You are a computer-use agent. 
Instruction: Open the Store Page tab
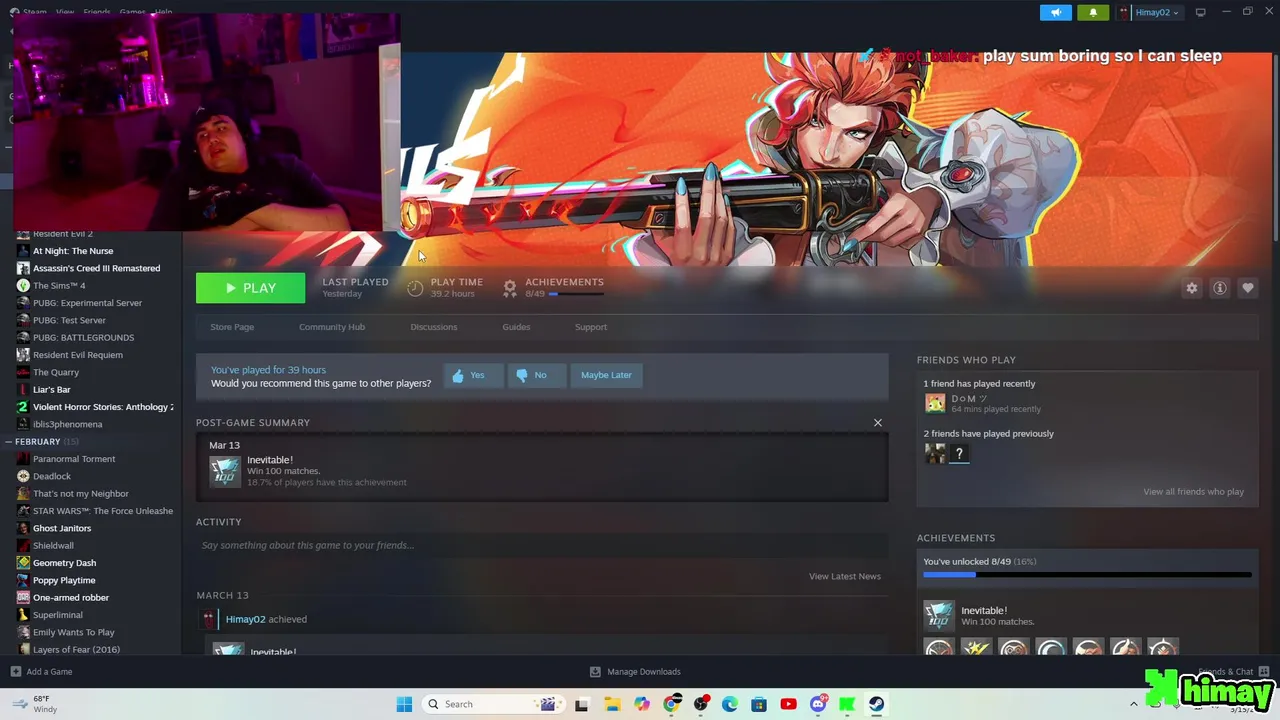[x=232, y=327]
